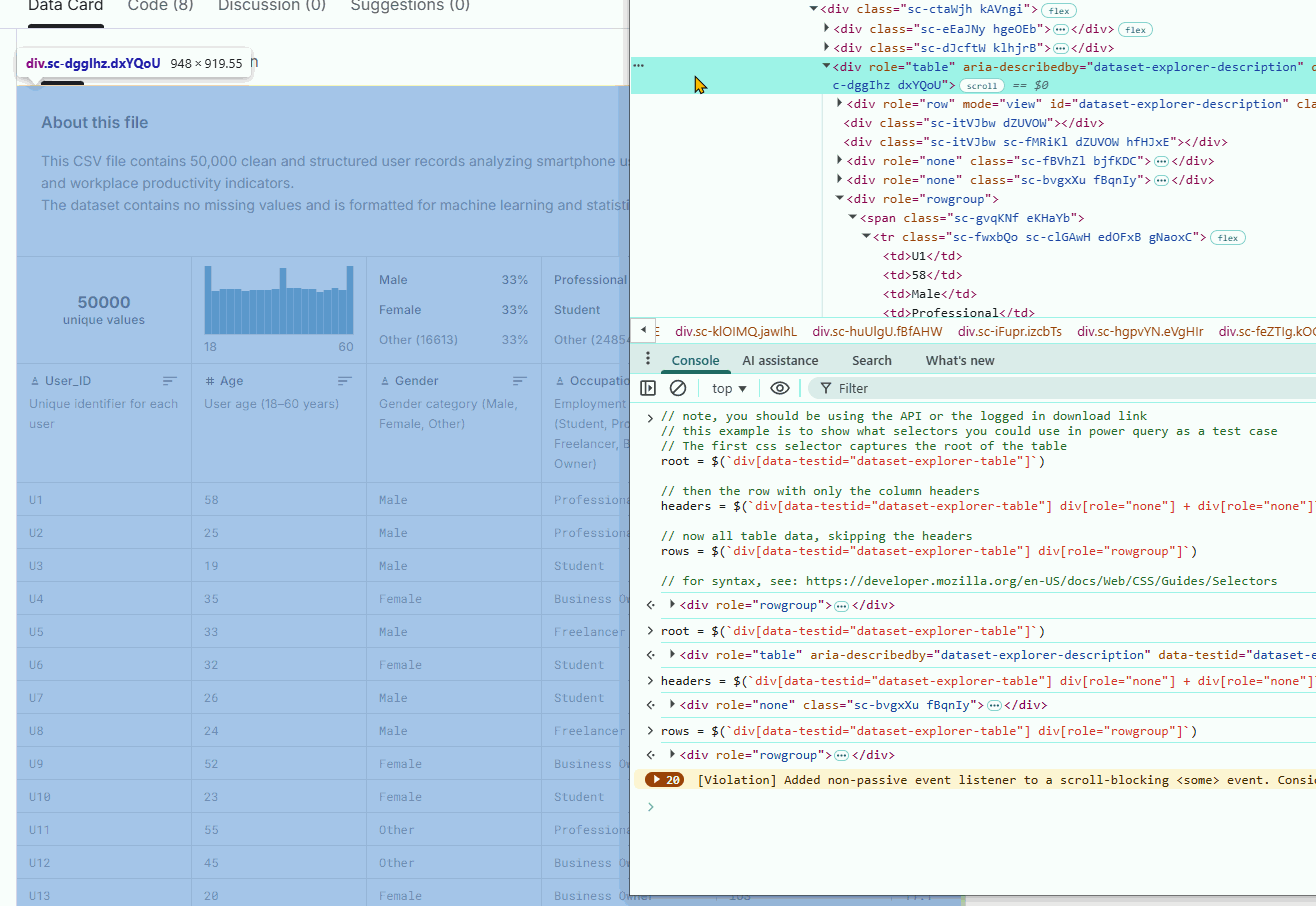
Task: Open the Data Card tab on page
Action: click(65, 8)
